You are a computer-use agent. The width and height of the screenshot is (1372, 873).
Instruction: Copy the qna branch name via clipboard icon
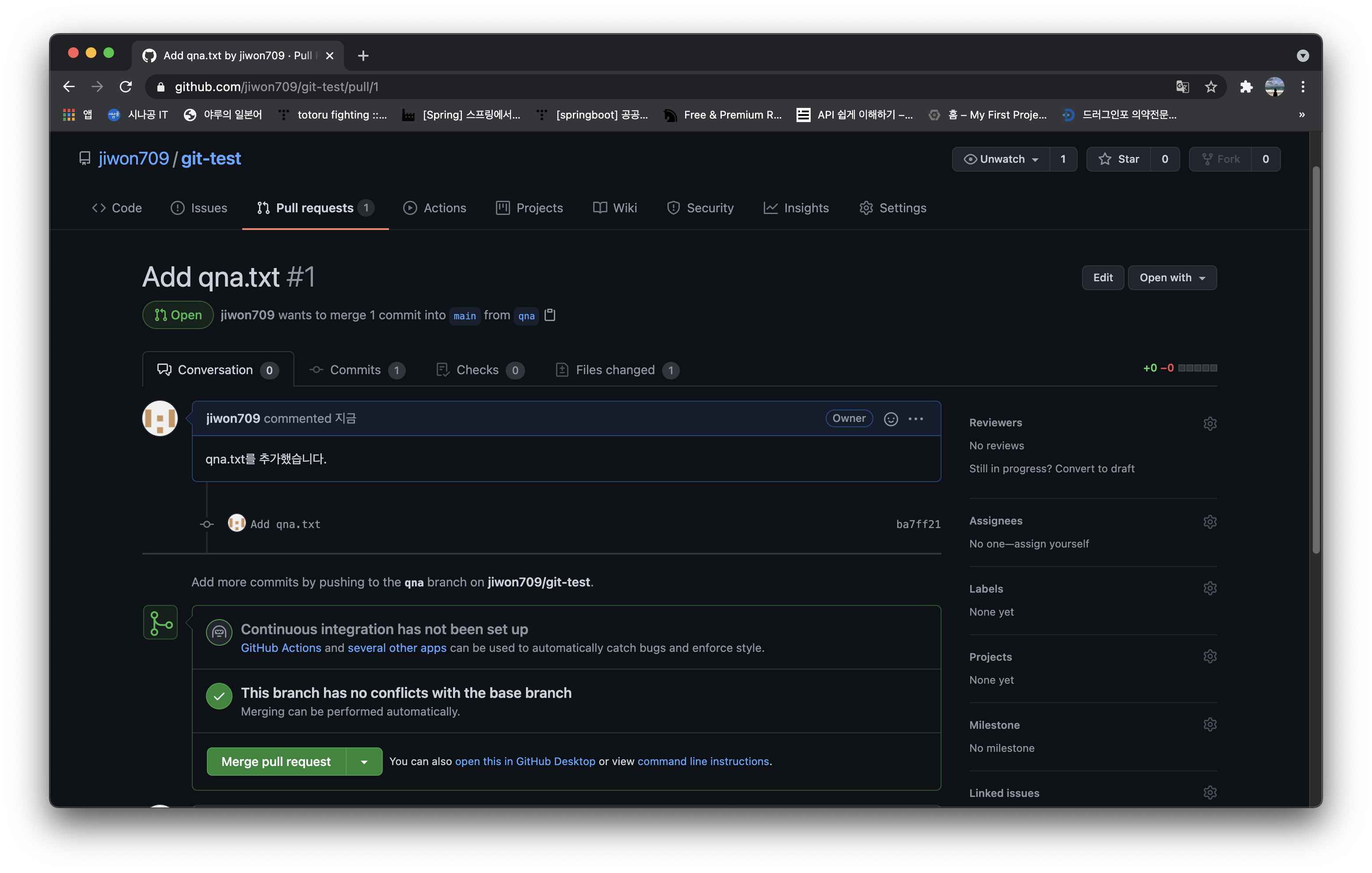(549, 315)
